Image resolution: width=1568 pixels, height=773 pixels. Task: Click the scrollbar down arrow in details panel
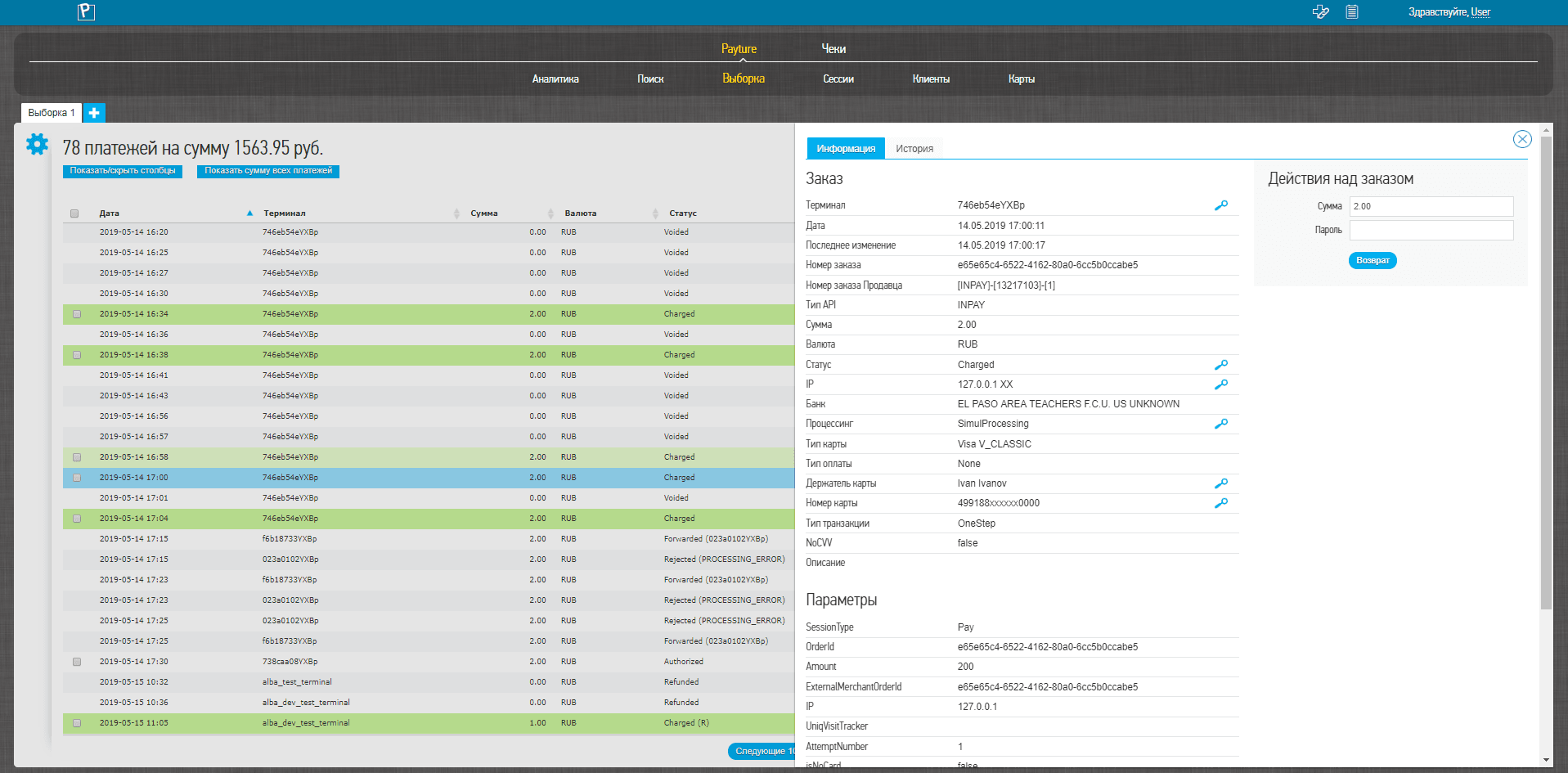(1546, 760)
